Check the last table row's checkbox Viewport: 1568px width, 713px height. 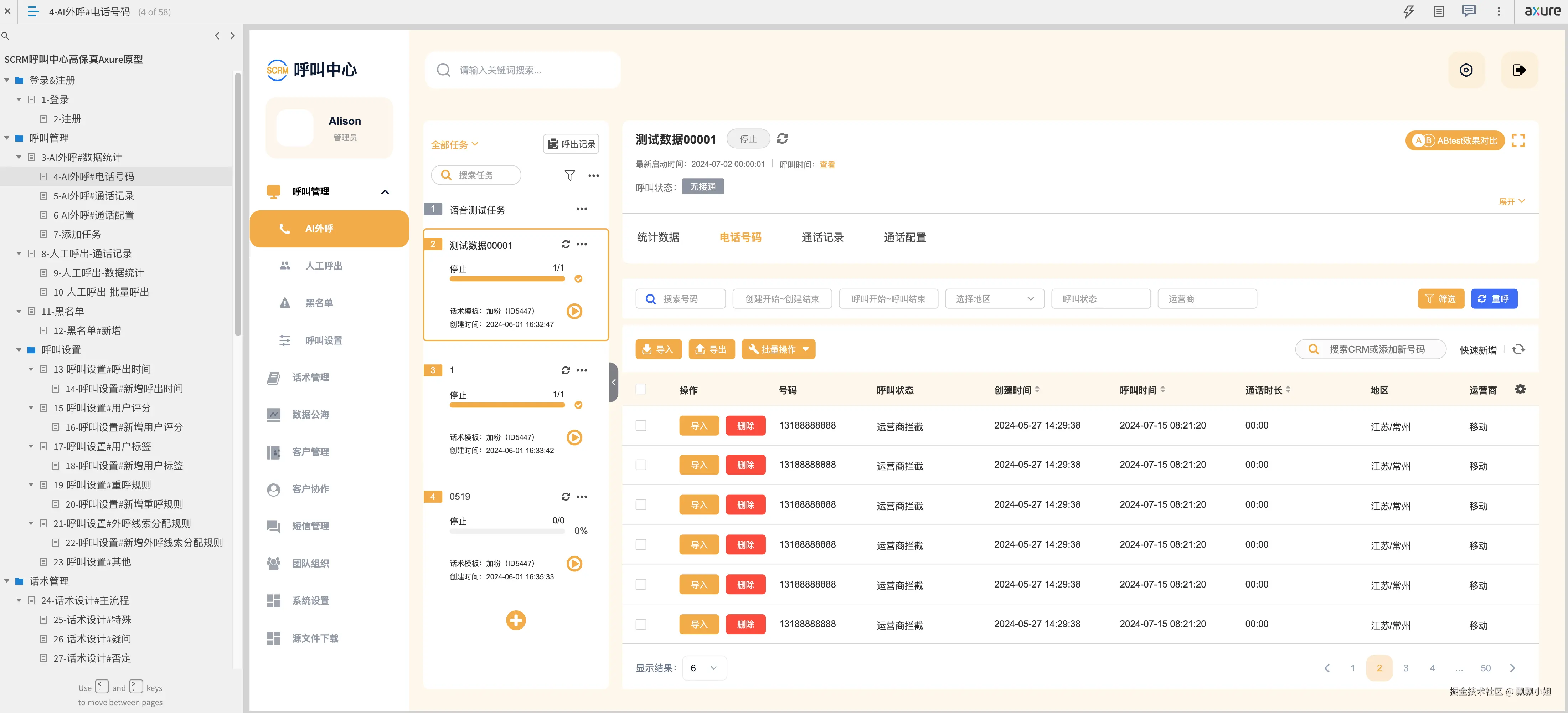point(641,624)
